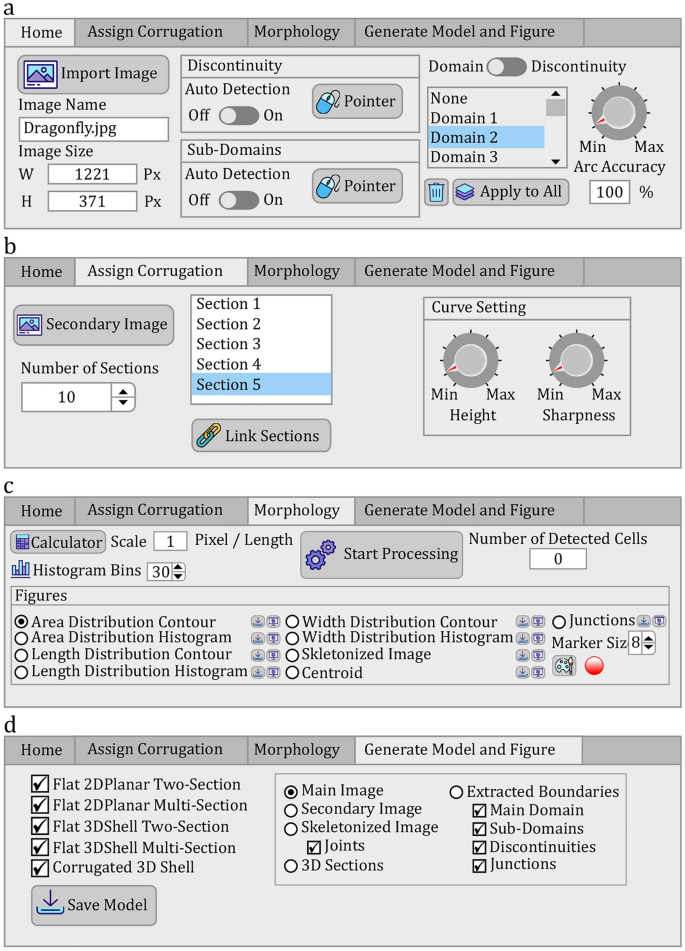Viewport: 685px width, 951px height.
Task: Select Domain 1 in the domain list
Action: 486,118
